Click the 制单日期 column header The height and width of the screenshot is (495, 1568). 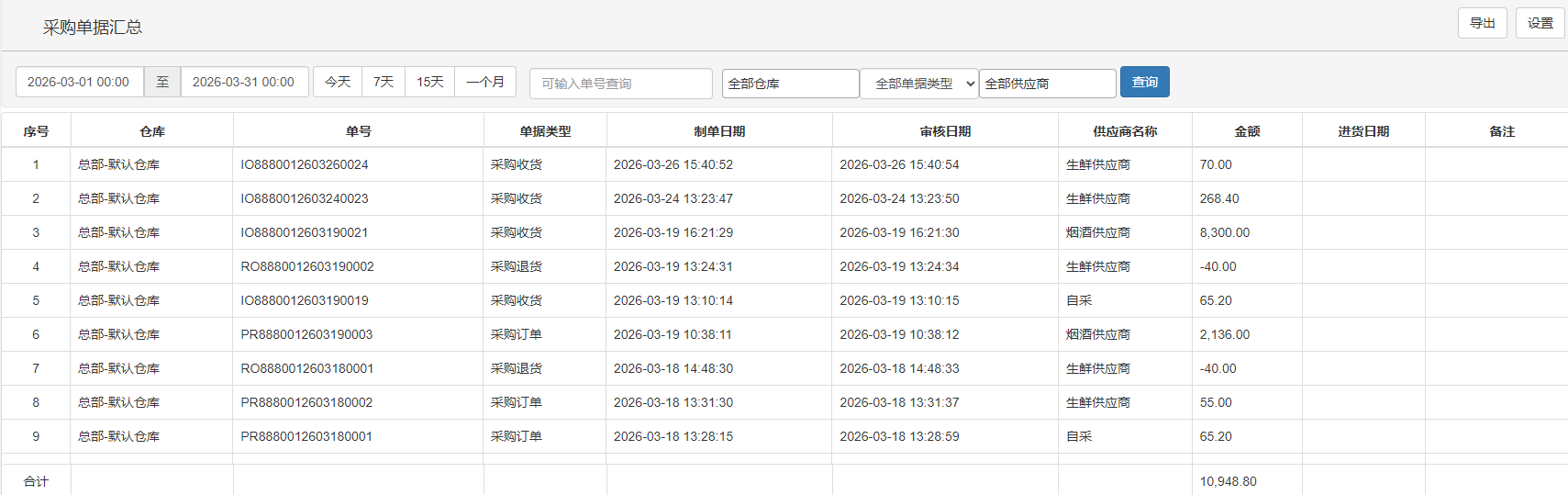point(719,131)
